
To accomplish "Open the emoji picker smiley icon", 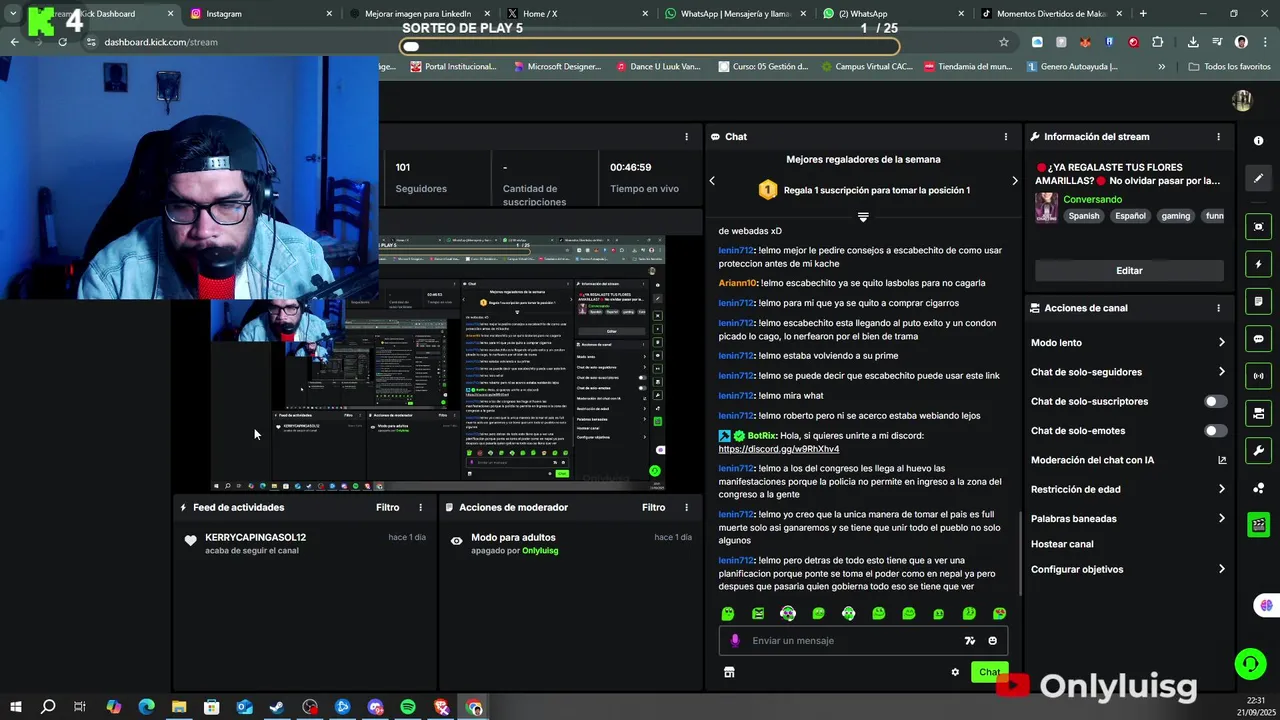I will pyautogui.click(x=992, y=641).
